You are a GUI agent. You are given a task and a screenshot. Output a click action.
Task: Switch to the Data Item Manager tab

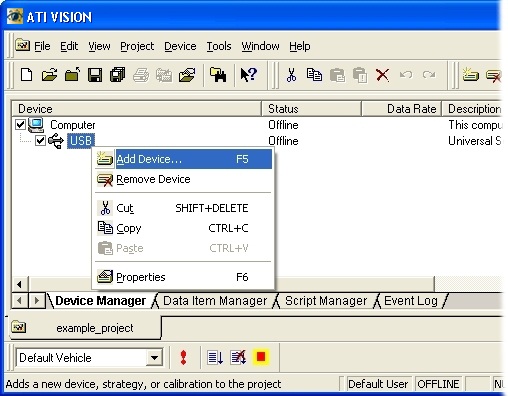[215, 301]
